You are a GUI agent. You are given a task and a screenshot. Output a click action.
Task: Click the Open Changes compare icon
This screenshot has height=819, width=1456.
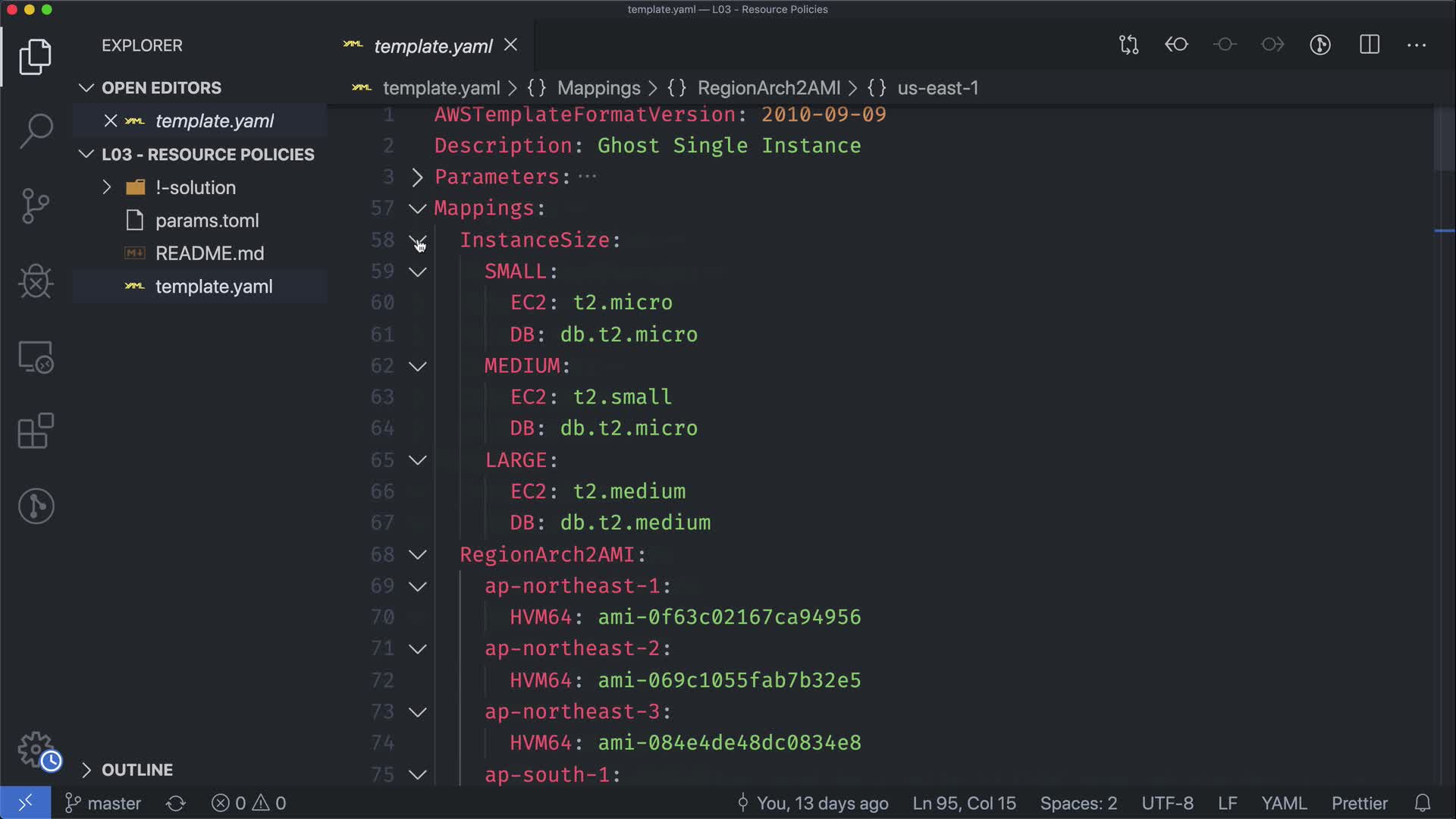pyautogui.click(x=1128, y=45)
